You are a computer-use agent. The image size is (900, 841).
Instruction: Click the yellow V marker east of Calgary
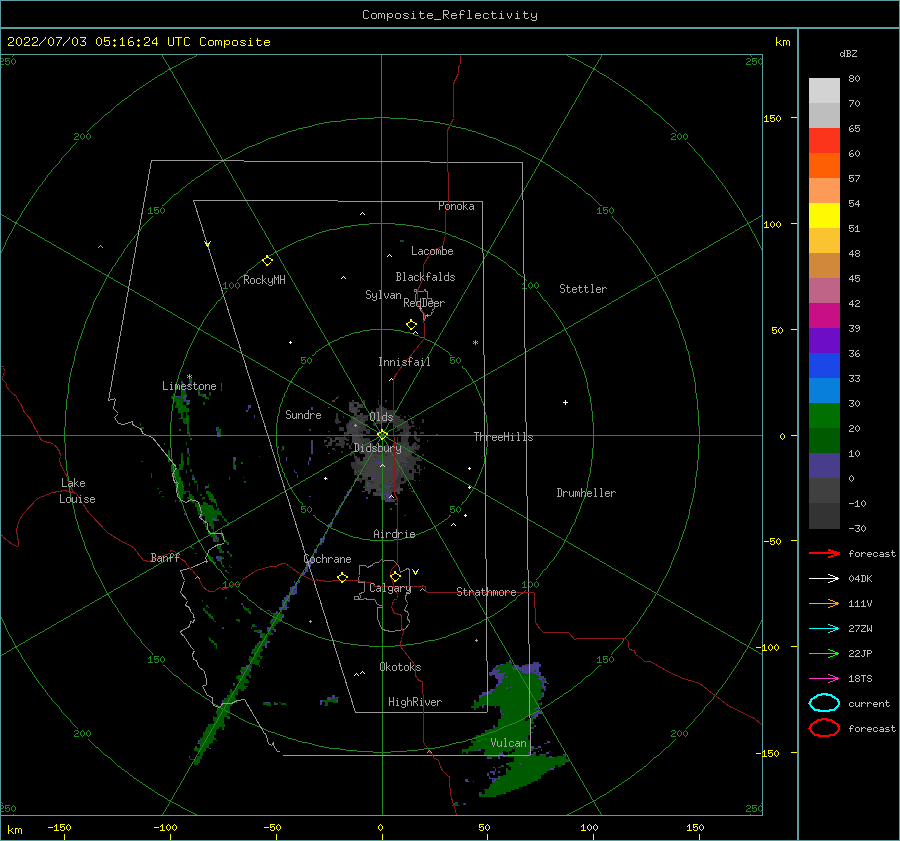point(415,572)
